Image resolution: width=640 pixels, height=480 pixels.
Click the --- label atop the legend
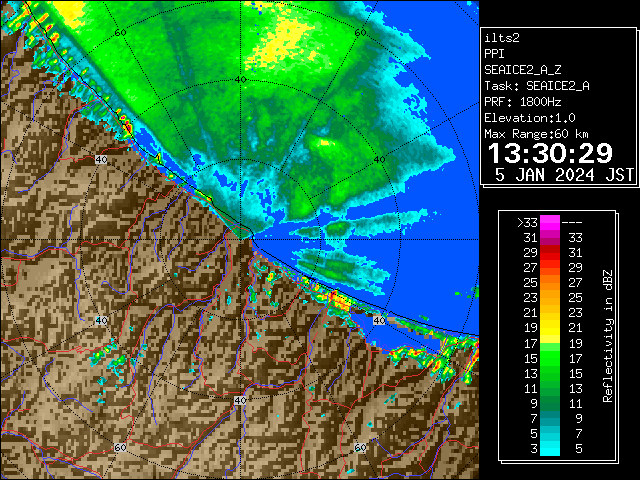click(572, 222)
